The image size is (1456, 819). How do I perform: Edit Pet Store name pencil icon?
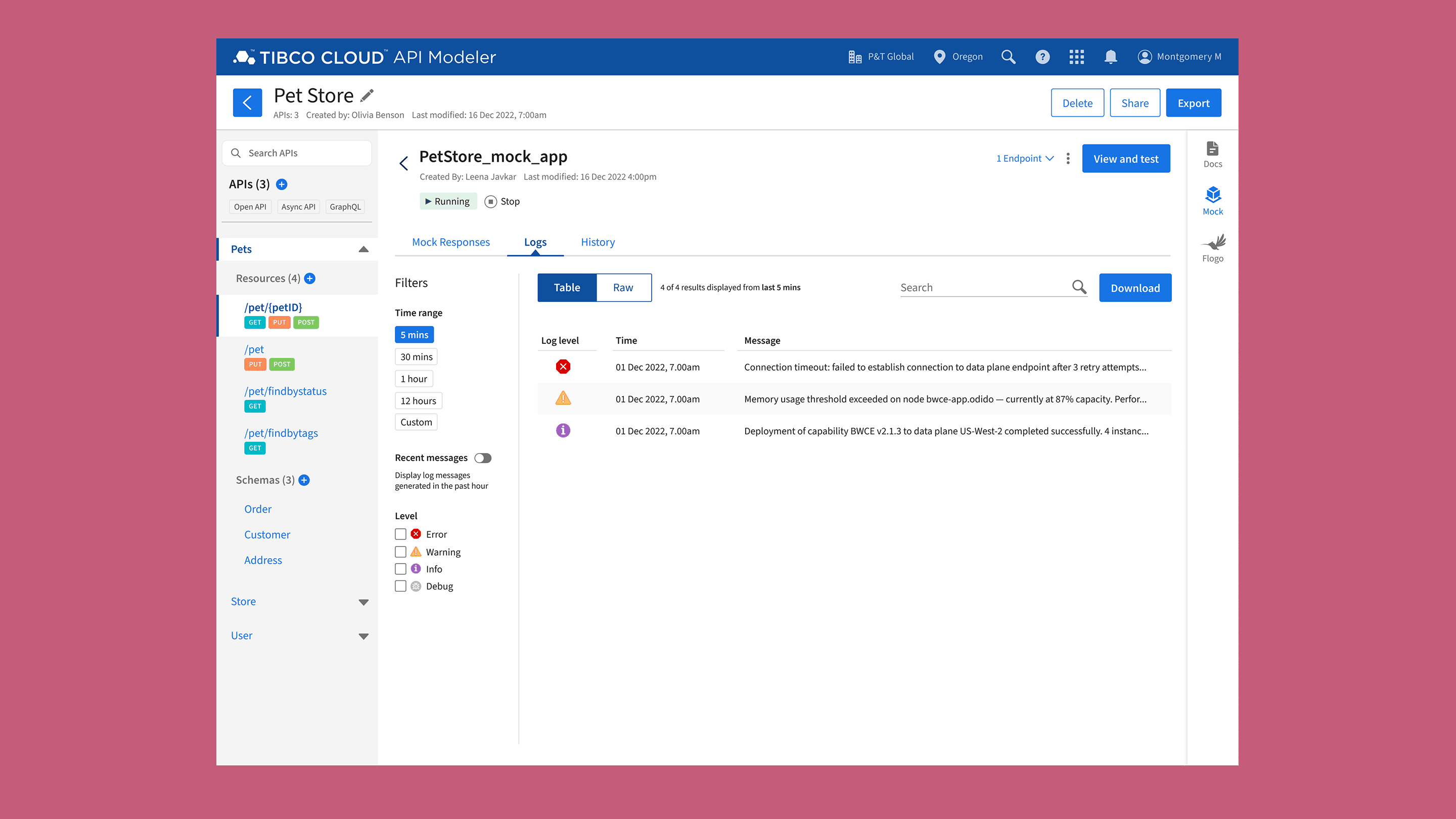pos(368,96)
